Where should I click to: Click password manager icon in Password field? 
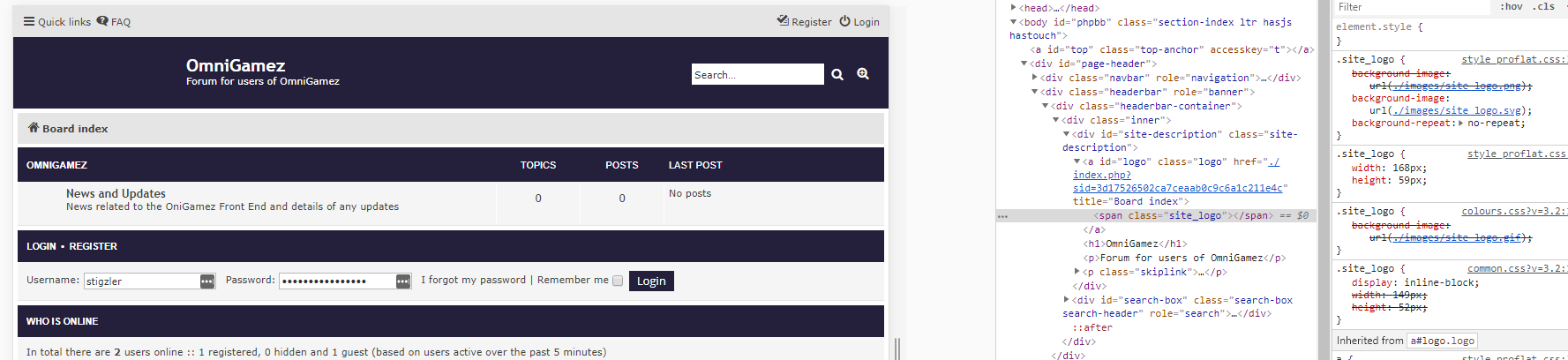coord(403,281)
